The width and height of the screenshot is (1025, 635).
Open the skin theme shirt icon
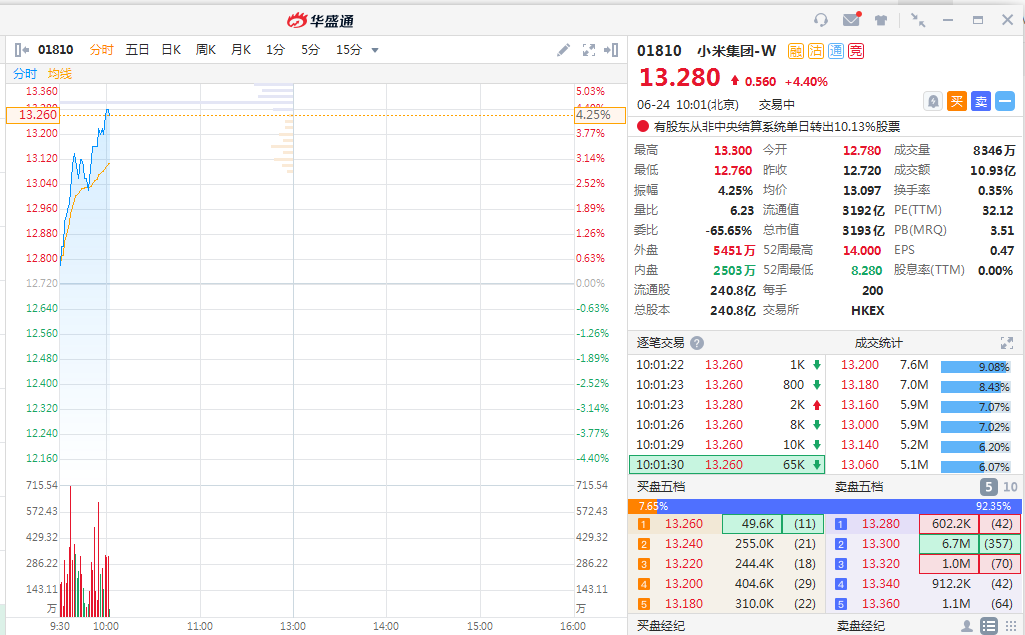point(881,20)
